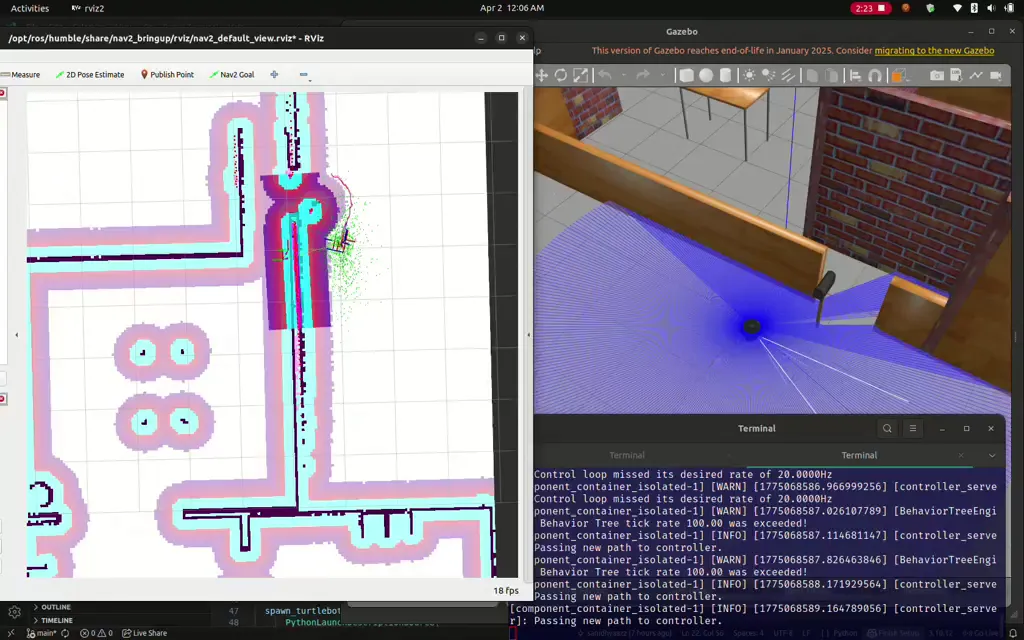The width and height of the screenshot is (1024, 640).
Task: Collapse the RViz left panel arrow
Action: point(17,335)
